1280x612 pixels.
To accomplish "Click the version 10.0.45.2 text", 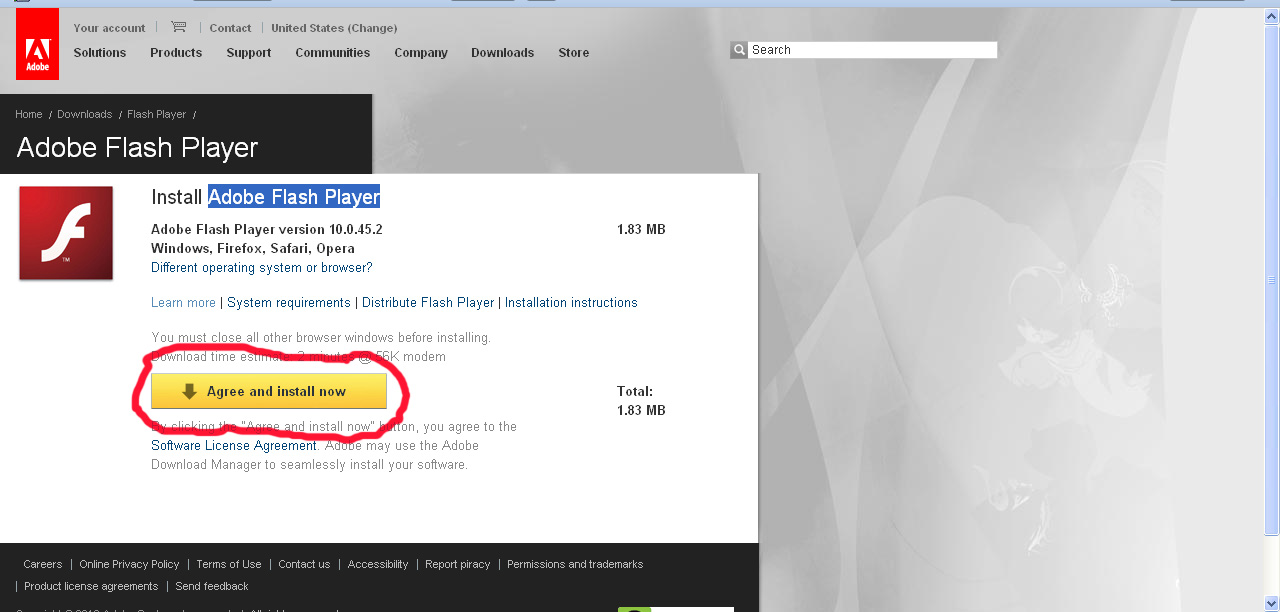I will [267, 230].
